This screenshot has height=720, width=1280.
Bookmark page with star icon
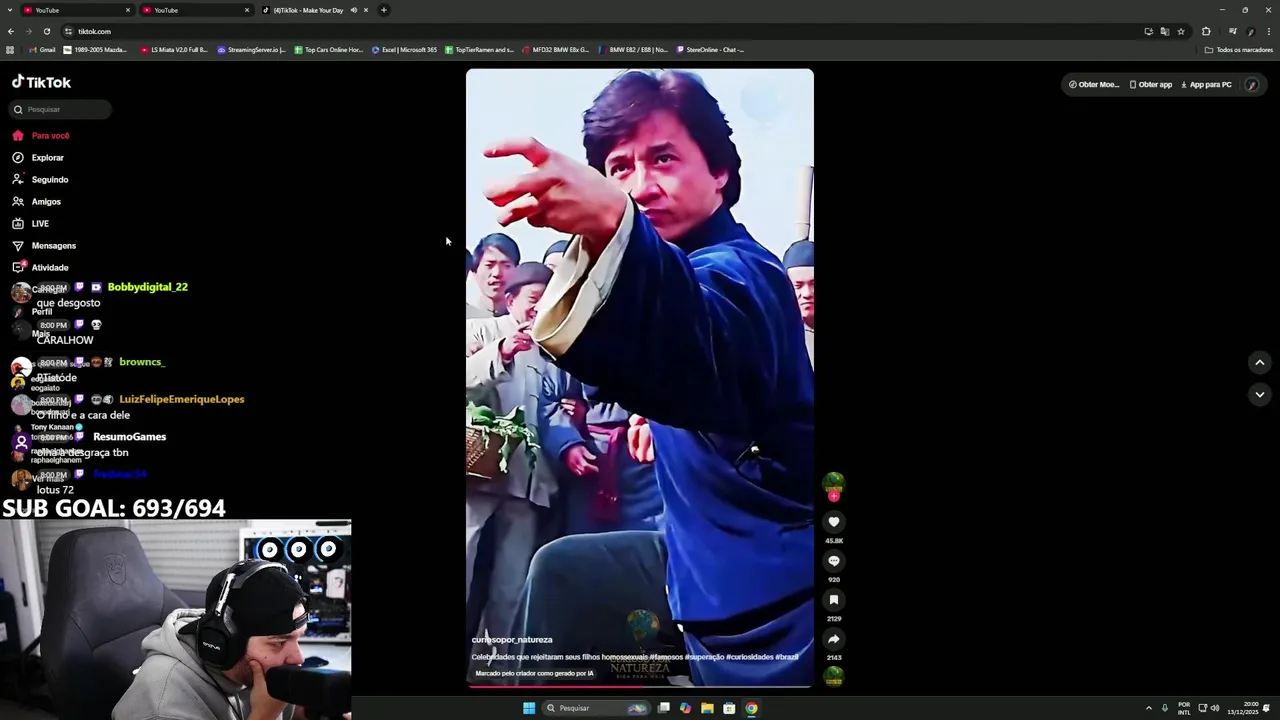pyautogui.click(x=1181, y=31)
